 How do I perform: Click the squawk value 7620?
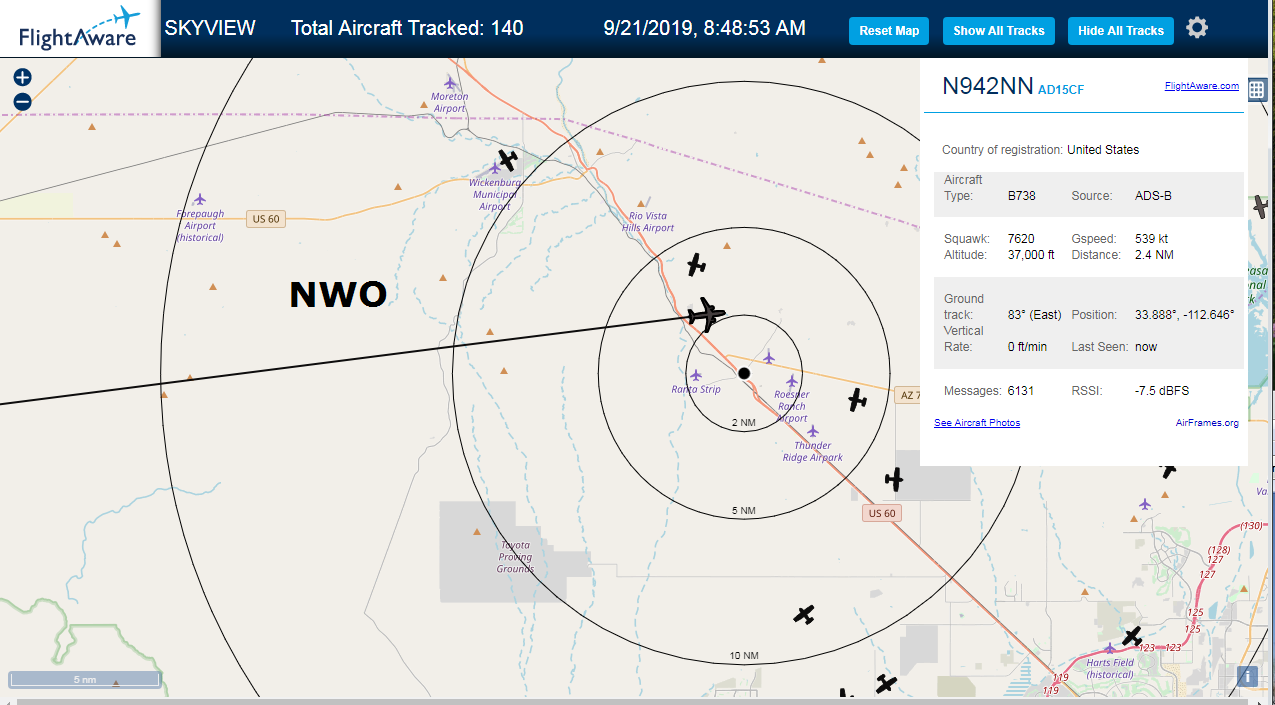(1021, 239)
